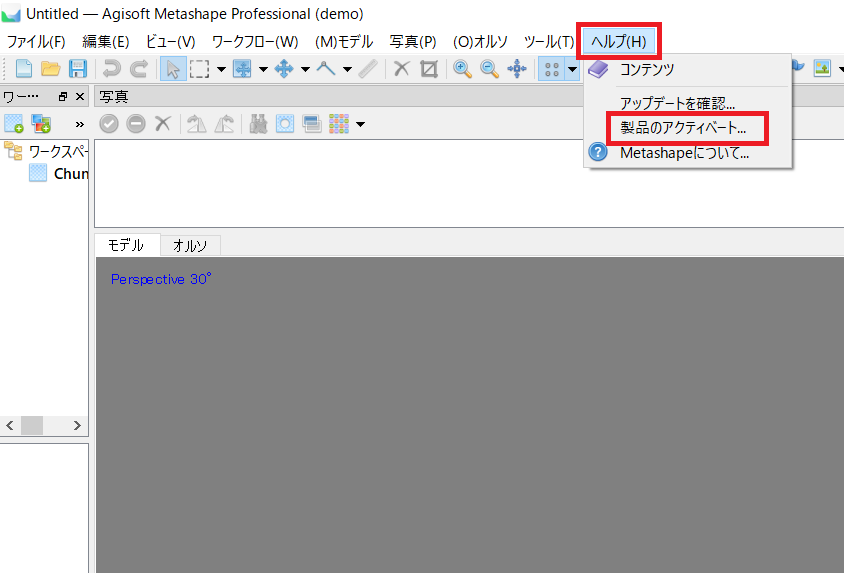Screen dimensions: 844x573
Task: Click the show images icon in main toolbar
Action: 822,68
